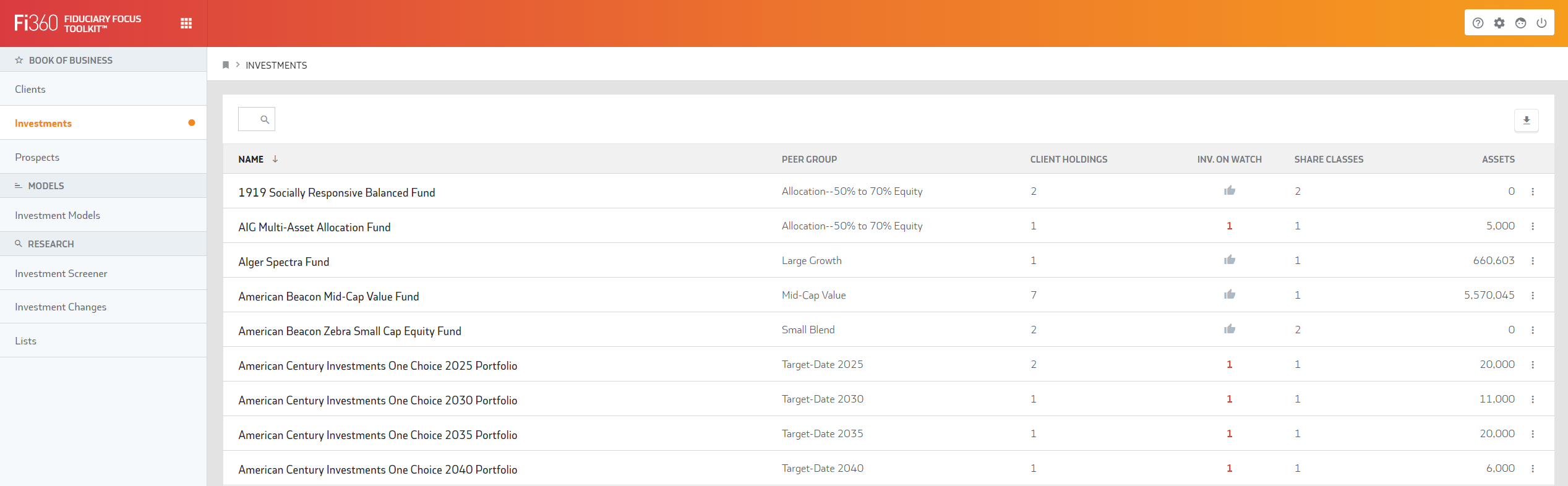Click the help question mark icon
The width and height of the screenshot is (1568, 486).
1478,23
